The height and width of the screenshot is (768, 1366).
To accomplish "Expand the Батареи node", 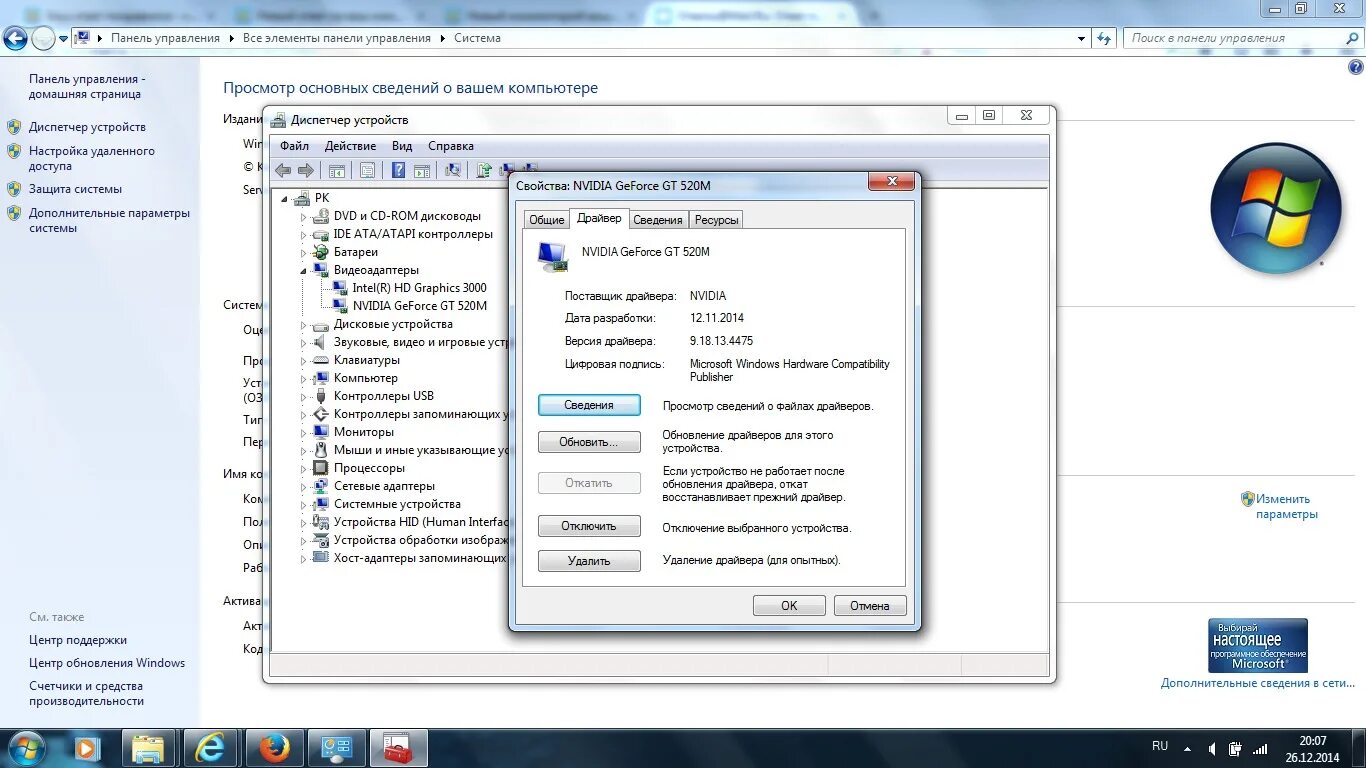I will pyautogui.click(x=304, y=252).
